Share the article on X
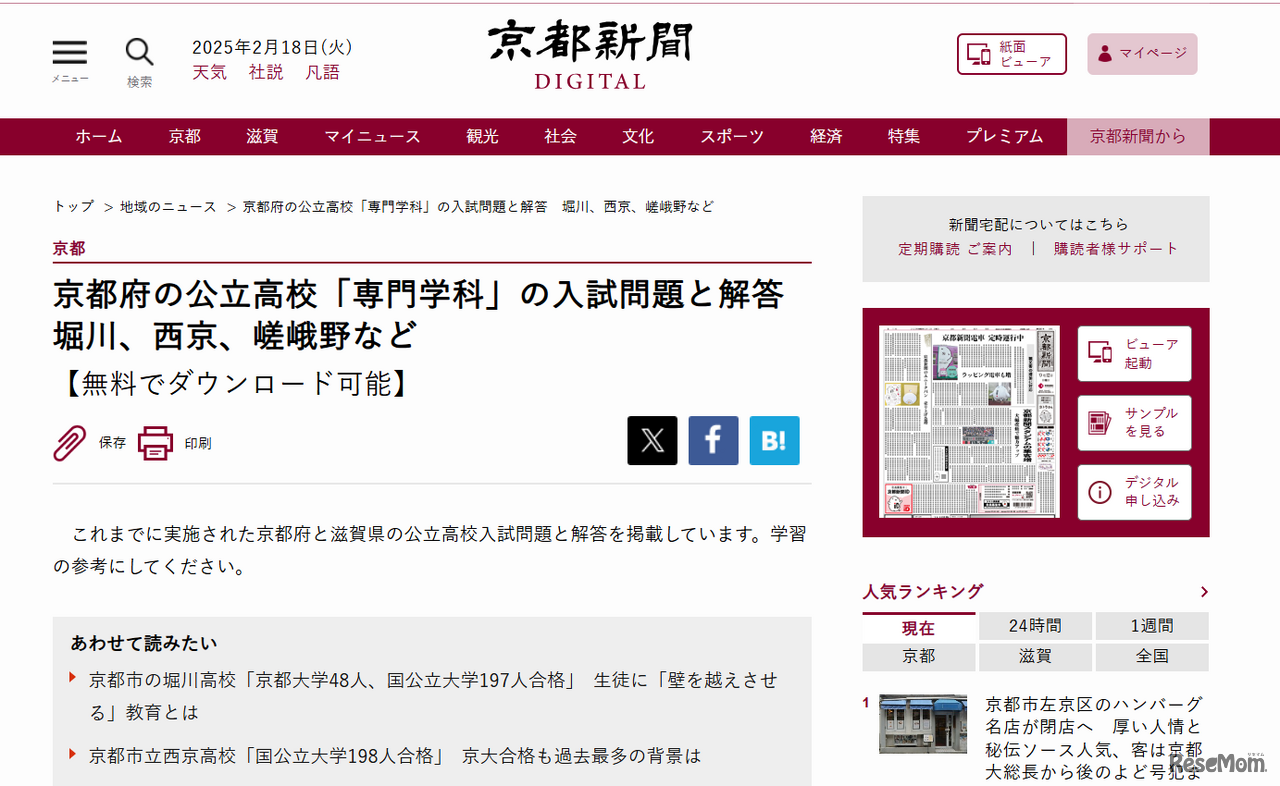 click(x=652, y=440)
